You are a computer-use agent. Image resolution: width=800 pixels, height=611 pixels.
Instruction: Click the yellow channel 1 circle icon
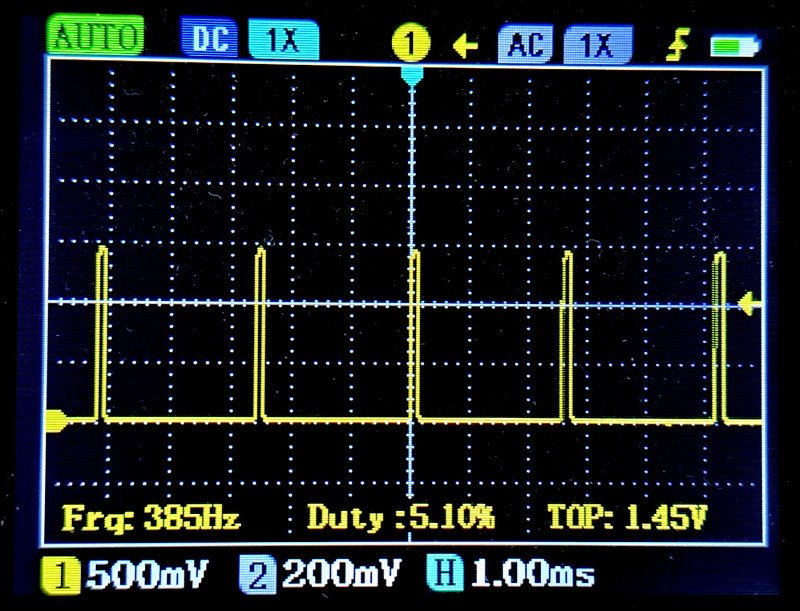point(411,44)
